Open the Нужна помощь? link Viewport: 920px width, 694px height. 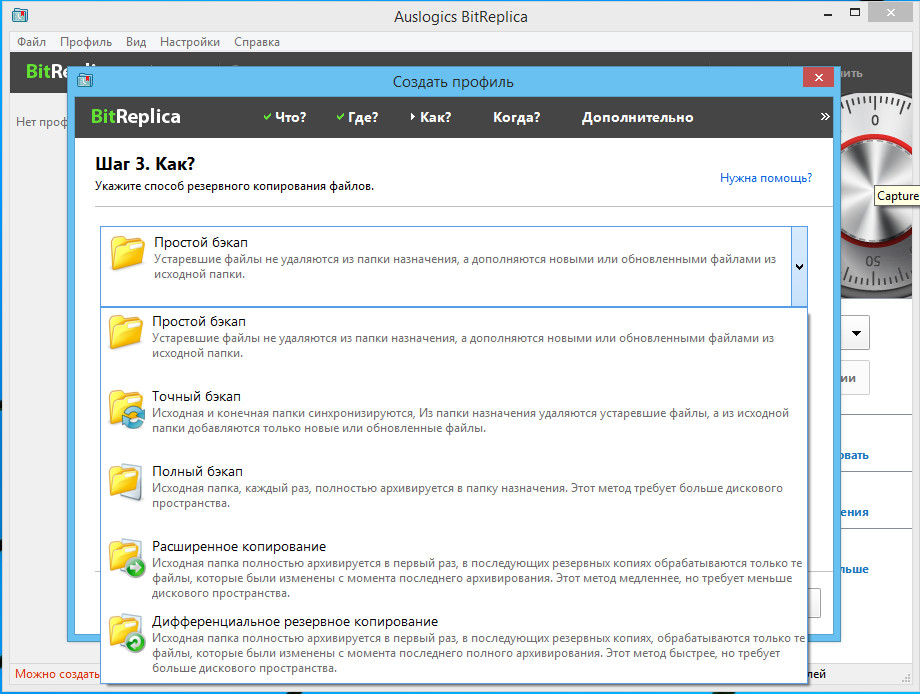pyautogui.click(x=766, y=178)
